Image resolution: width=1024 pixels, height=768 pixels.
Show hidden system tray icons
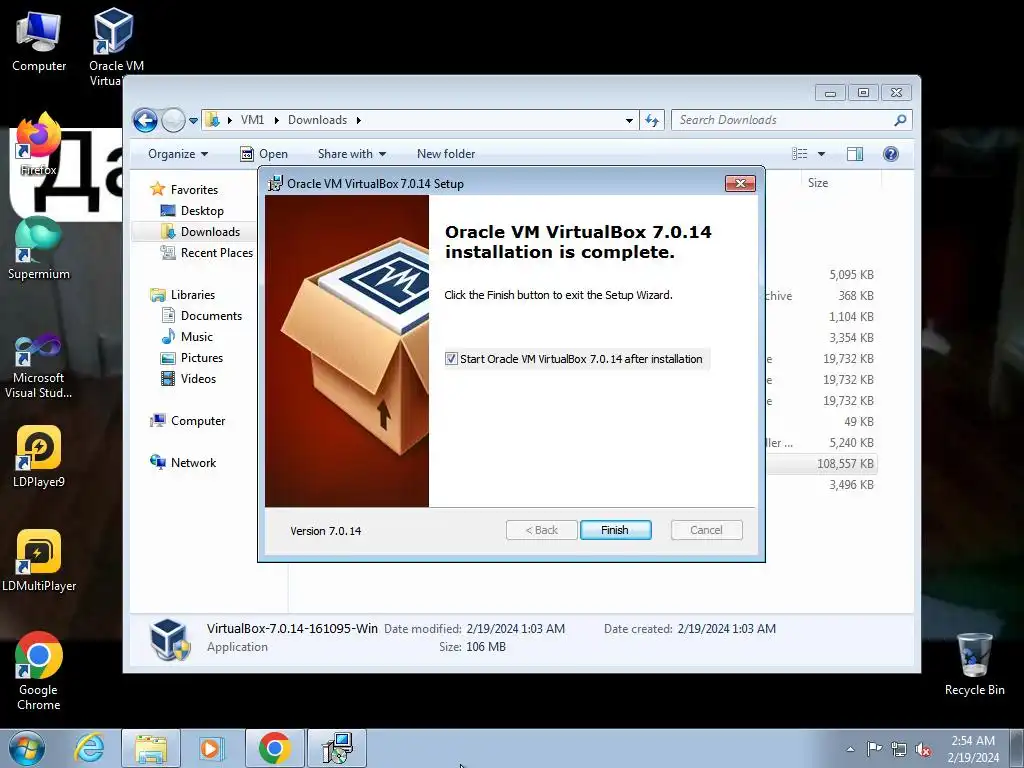click(850, 749)
